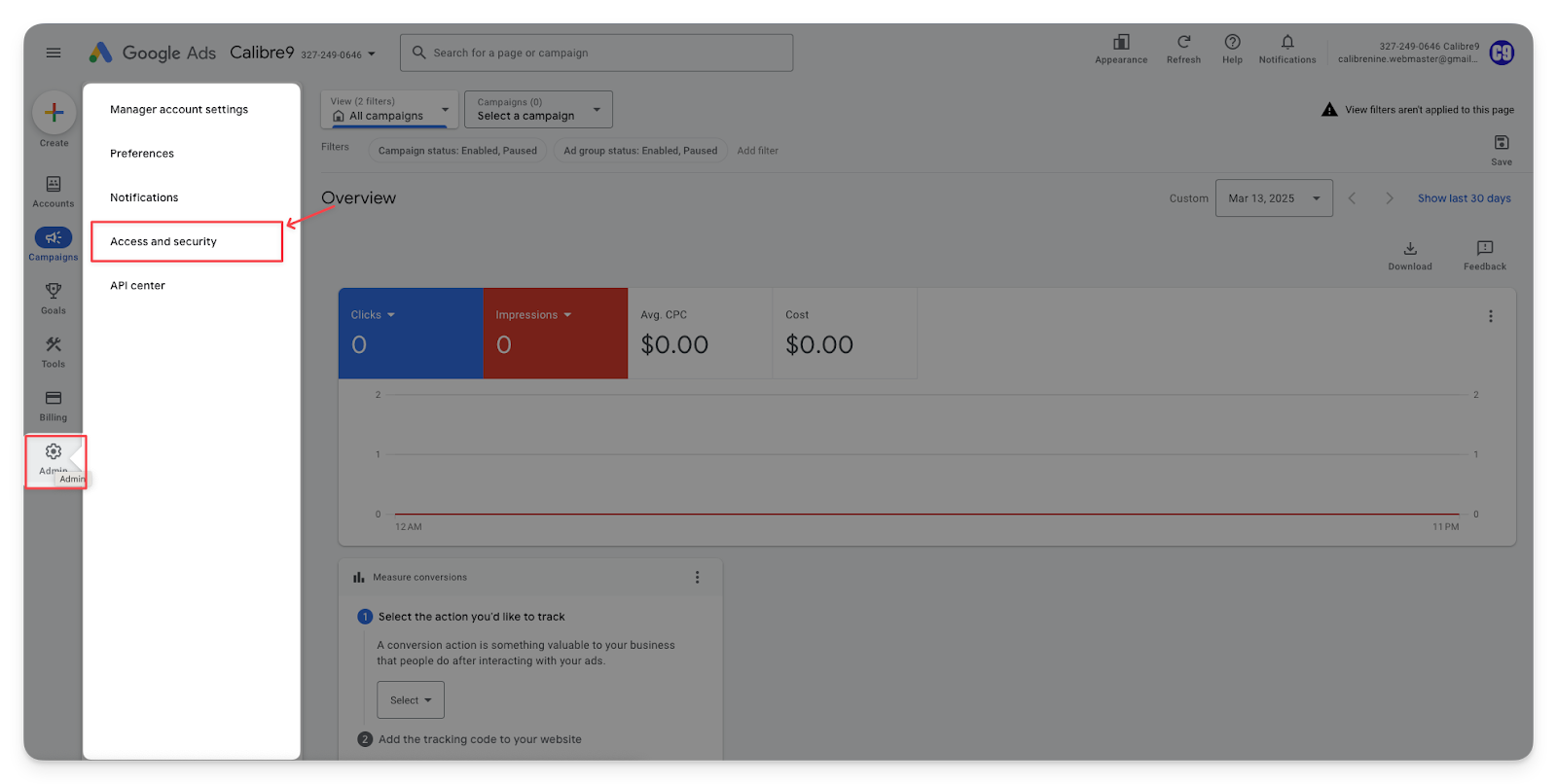Click Add filter
1557x784 pixels.
coord(757,151)
